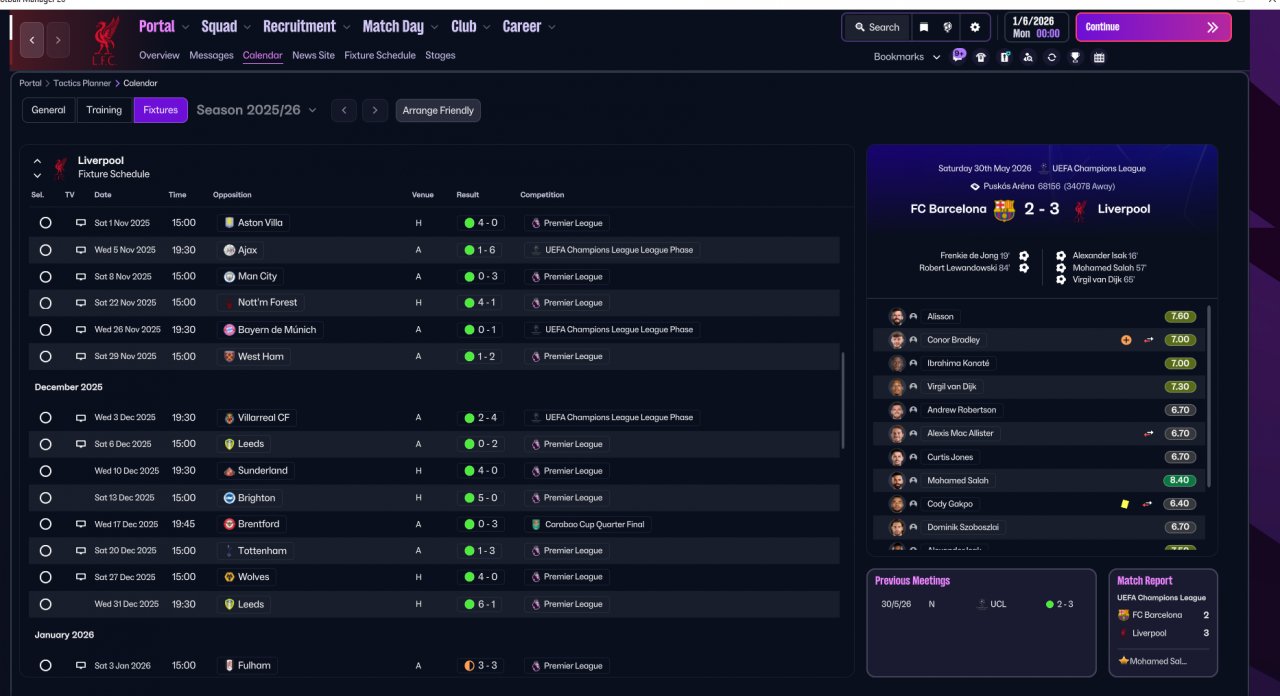Click the Arrange Friendly button
This screenshot has height=696, width=1280.
(438, 110)
